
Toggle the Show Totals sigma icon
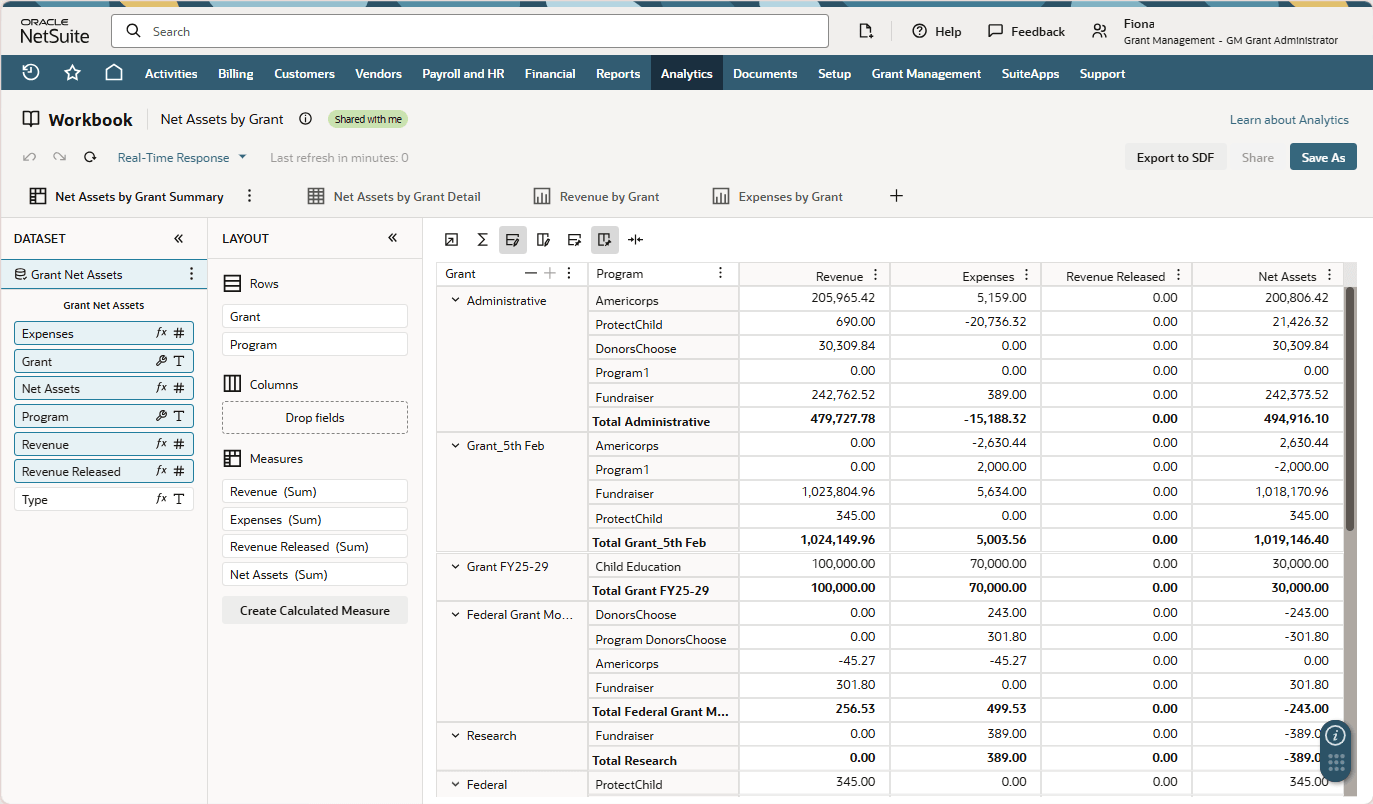pos(483,240)
